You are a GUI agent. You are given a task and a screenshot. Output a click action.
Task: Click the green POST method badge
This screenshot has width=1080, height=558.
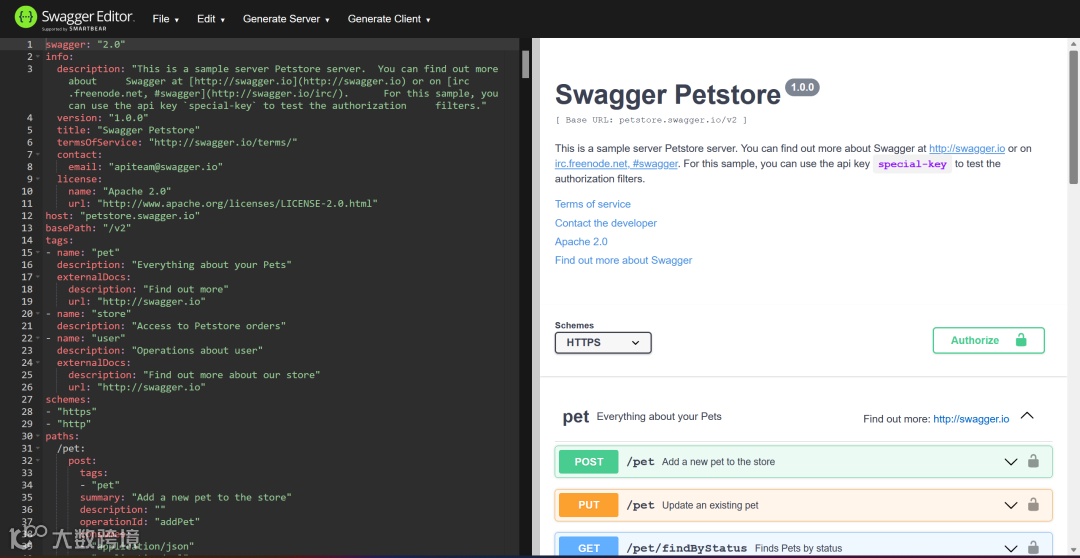[589, 462]
